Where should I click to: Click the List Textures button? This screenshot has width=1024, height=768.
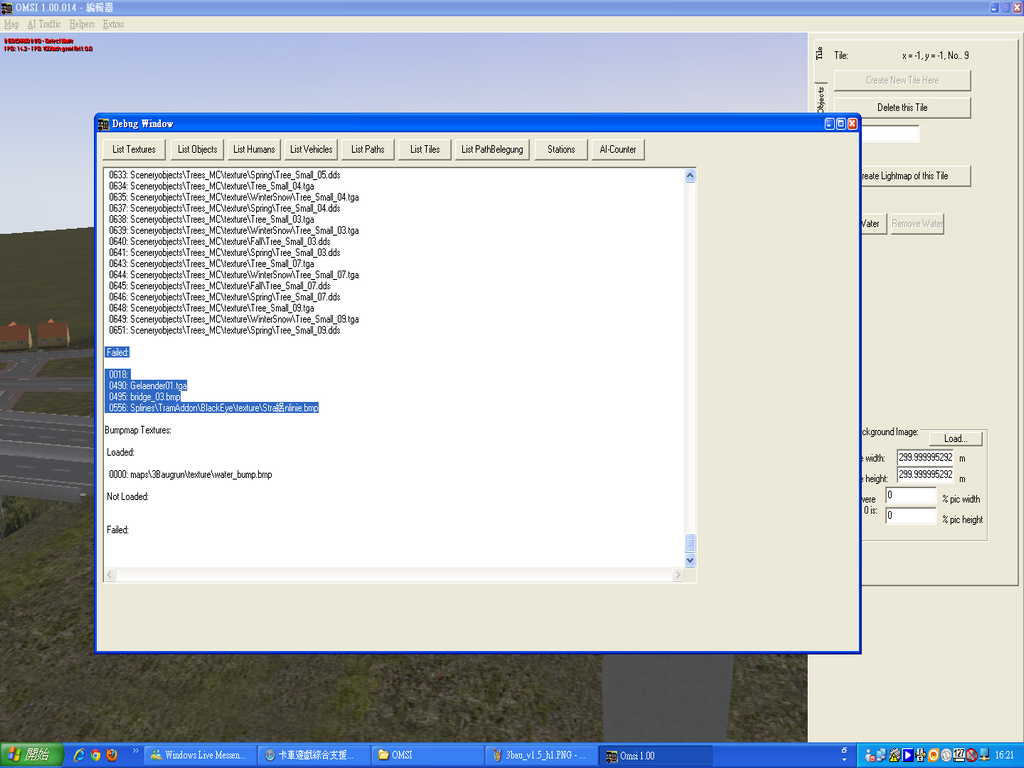pos(134,149)
